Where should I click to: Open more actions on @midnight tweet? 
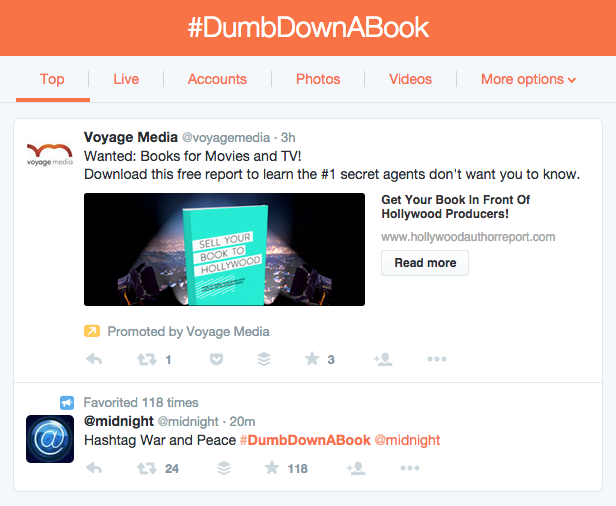[x=410, y=468]
